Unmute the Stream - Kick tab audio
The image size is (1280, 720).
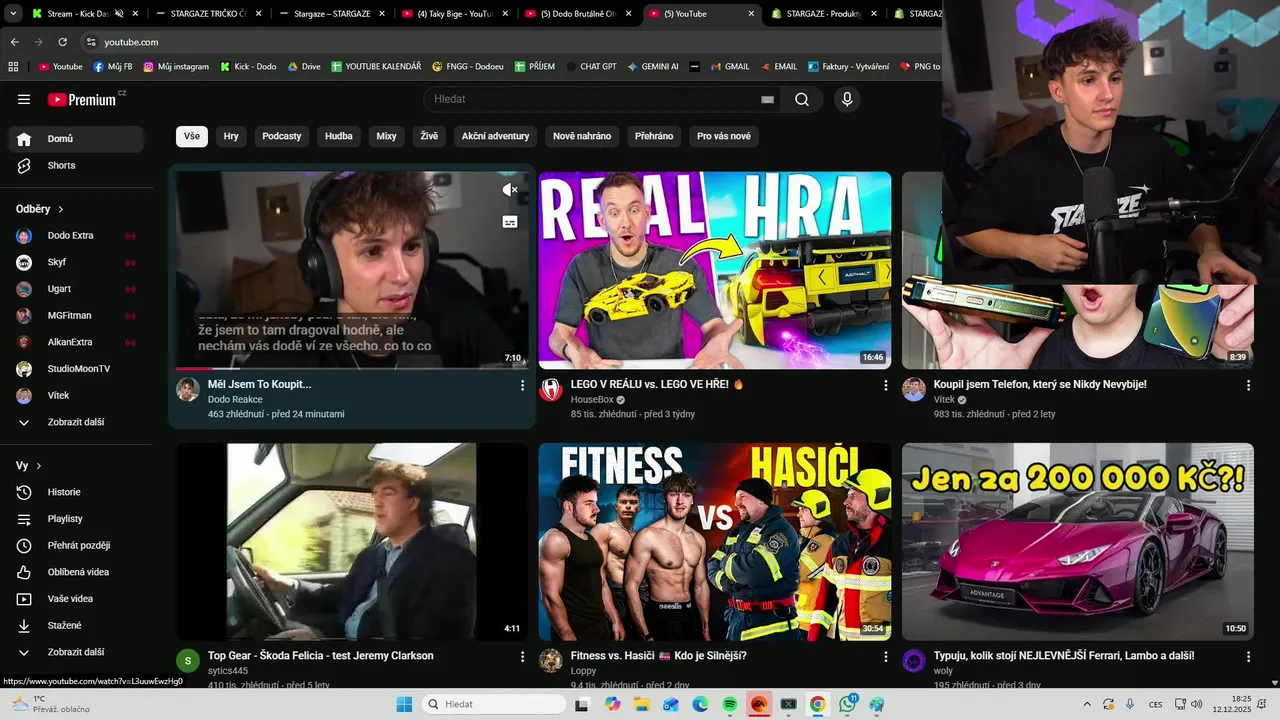pos(119,14)
